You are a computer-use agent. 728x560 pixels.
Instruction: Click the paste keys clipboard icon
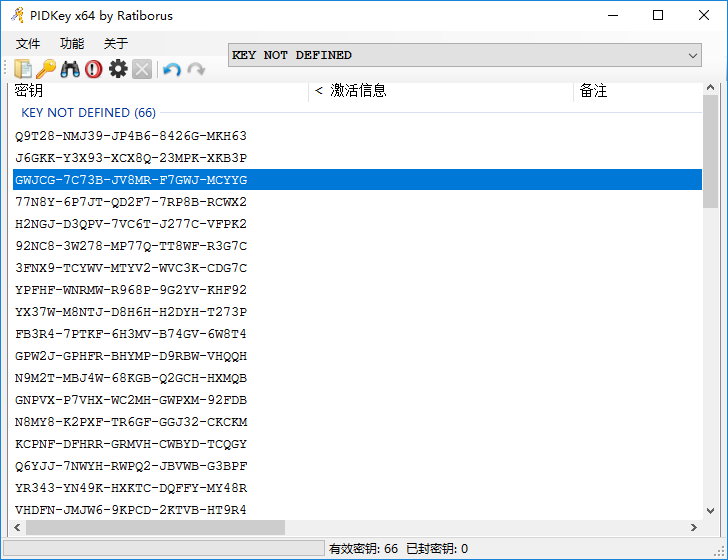(x=23, y=69)
